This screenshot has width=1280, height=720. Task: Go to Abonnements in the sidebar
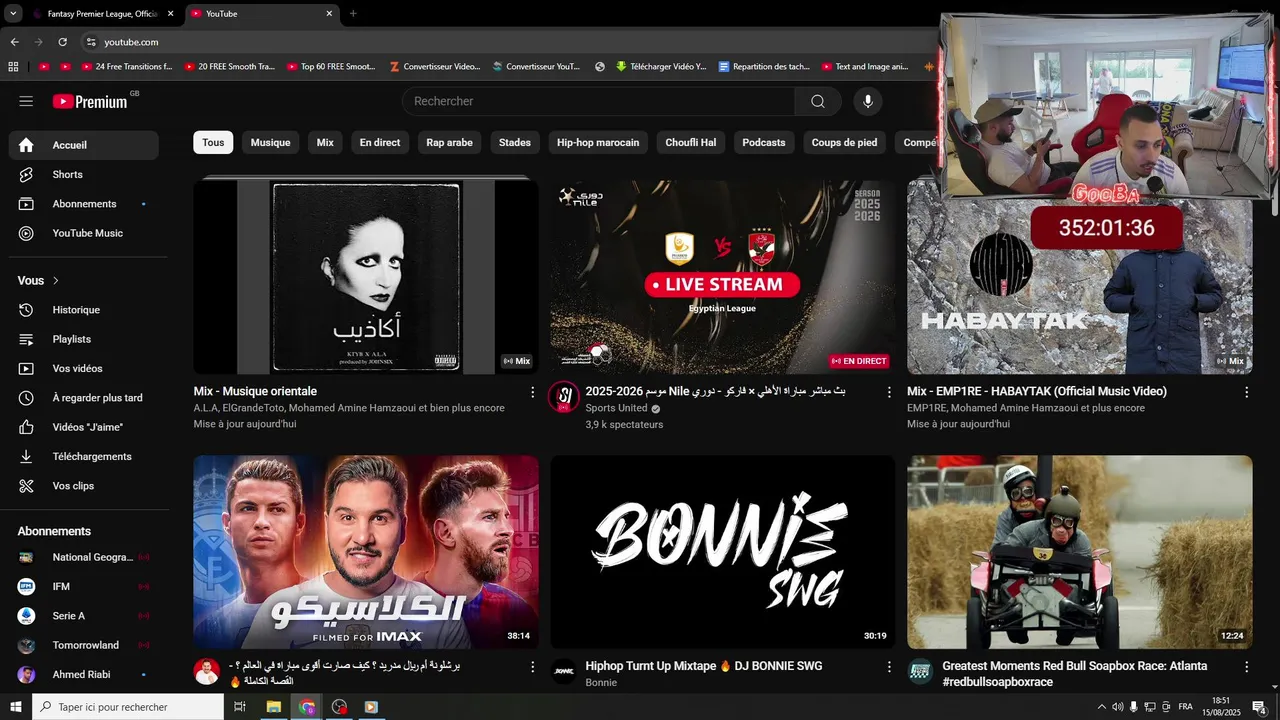pos(84,204)
